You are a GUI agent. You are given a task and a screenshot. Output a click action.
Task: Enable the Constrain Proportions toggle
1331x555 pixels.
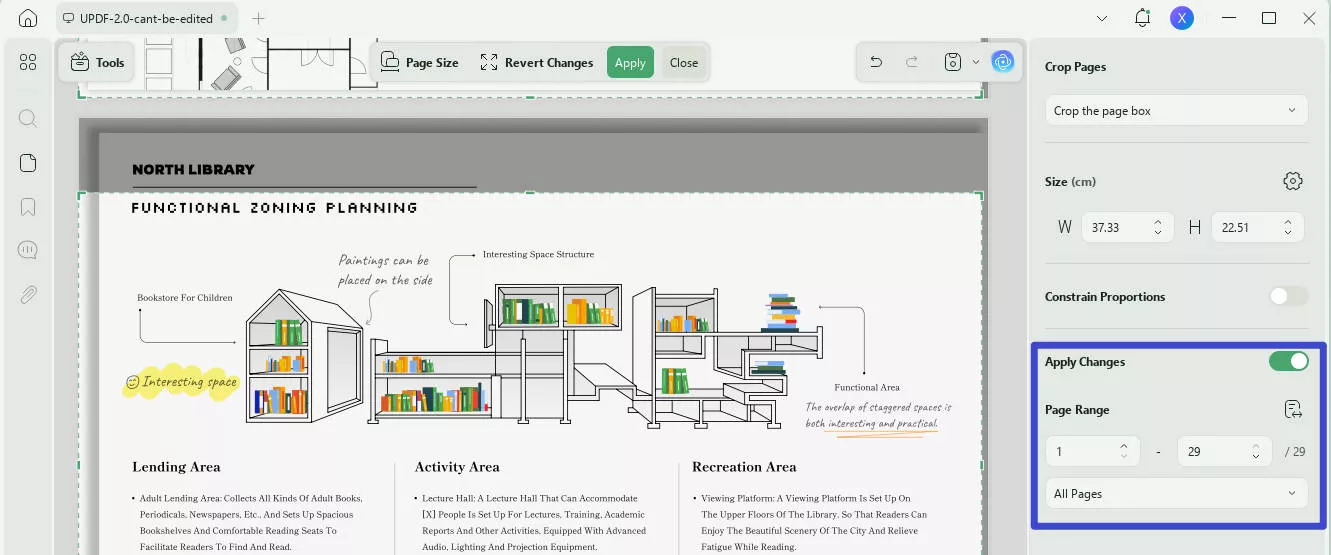[x=1289, y=297]
